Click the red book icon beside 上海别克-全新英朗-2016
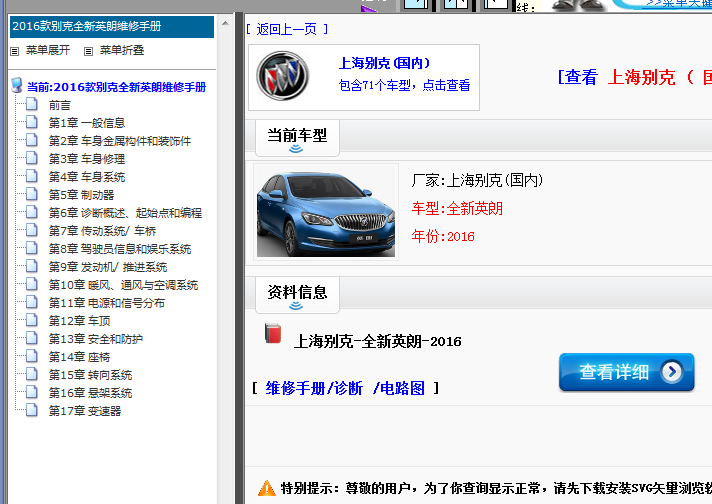 273,333
